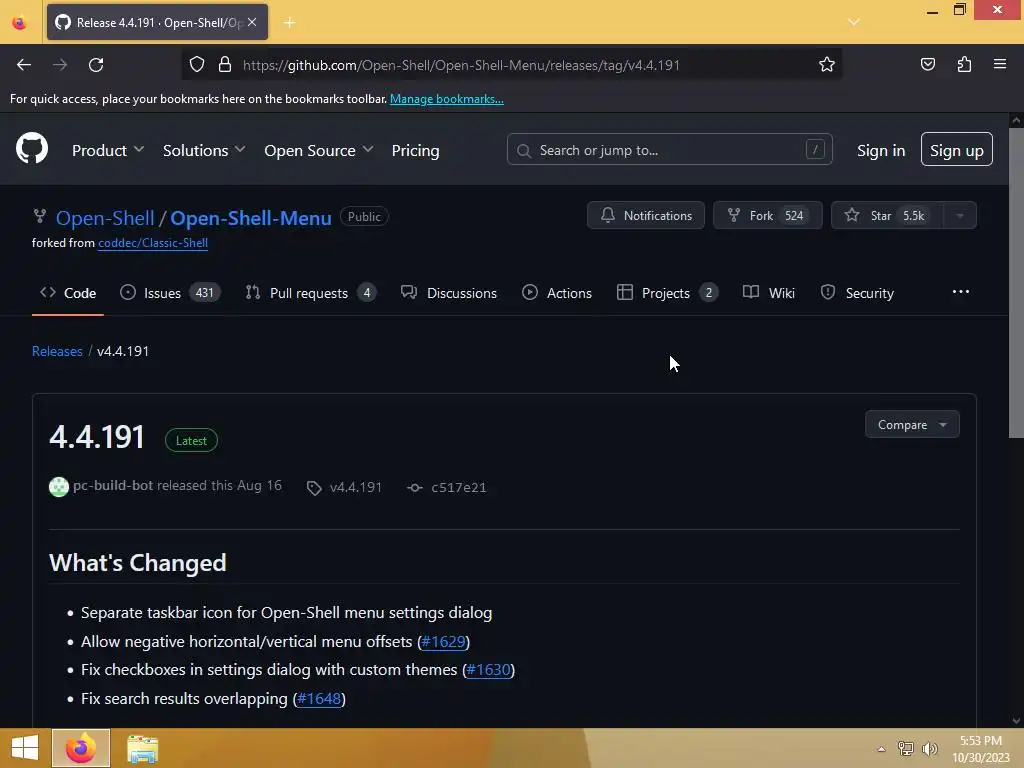Viewport: 1024px width, 768px height.
Task: Click the Sign in link
Action: click(881, 150)
